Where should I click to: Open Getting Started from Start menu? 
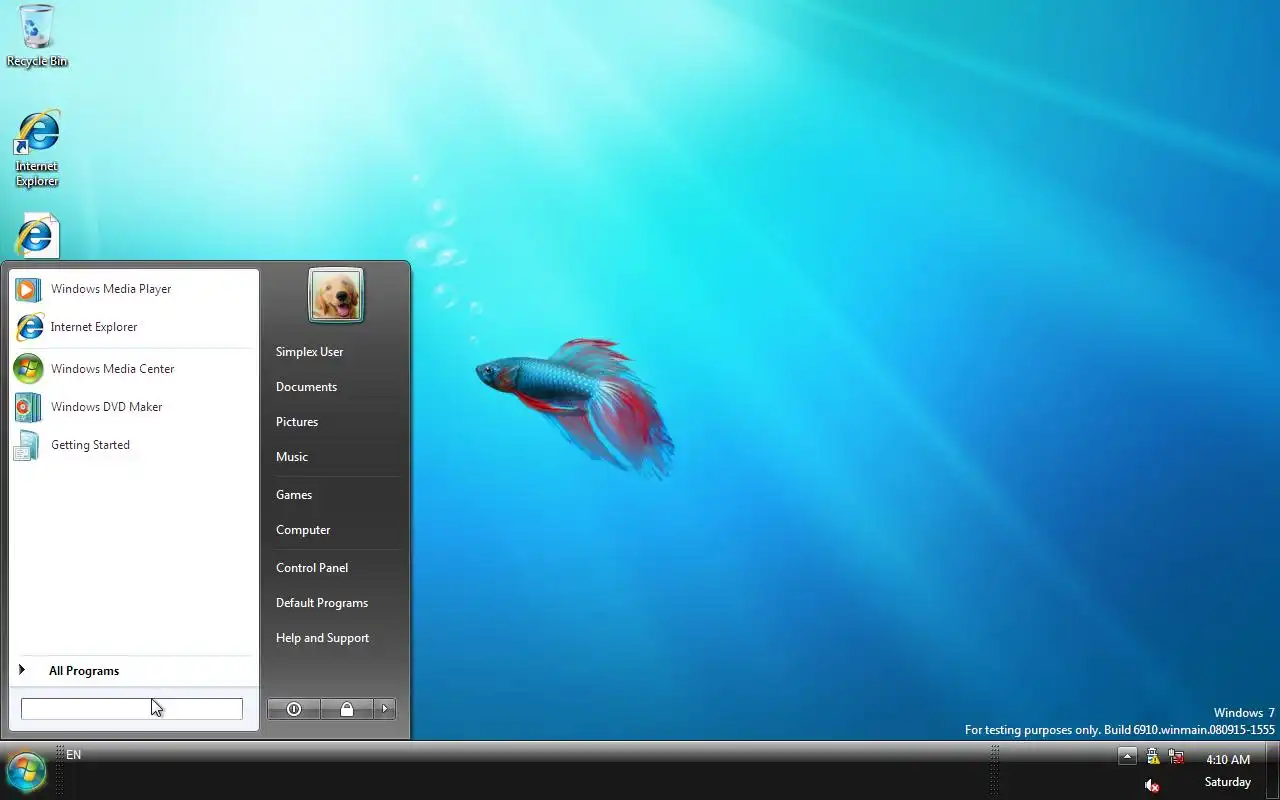(x=134, y=445)
